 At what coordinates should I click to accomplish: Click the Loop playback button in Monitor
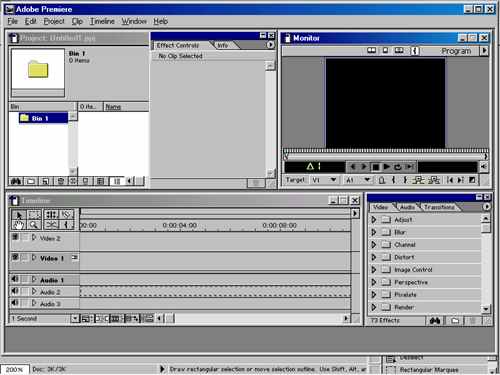click(398, 167)
